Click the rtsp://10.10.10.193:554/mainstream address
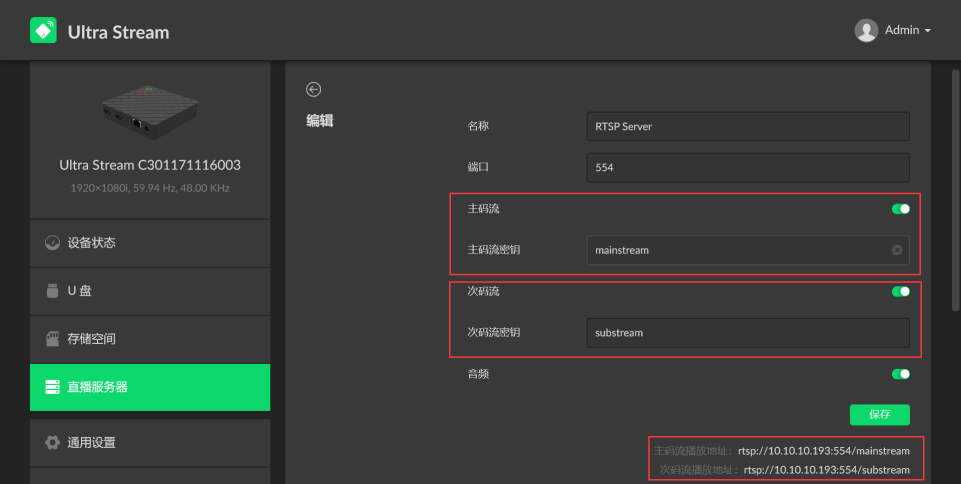 (824, 451)
